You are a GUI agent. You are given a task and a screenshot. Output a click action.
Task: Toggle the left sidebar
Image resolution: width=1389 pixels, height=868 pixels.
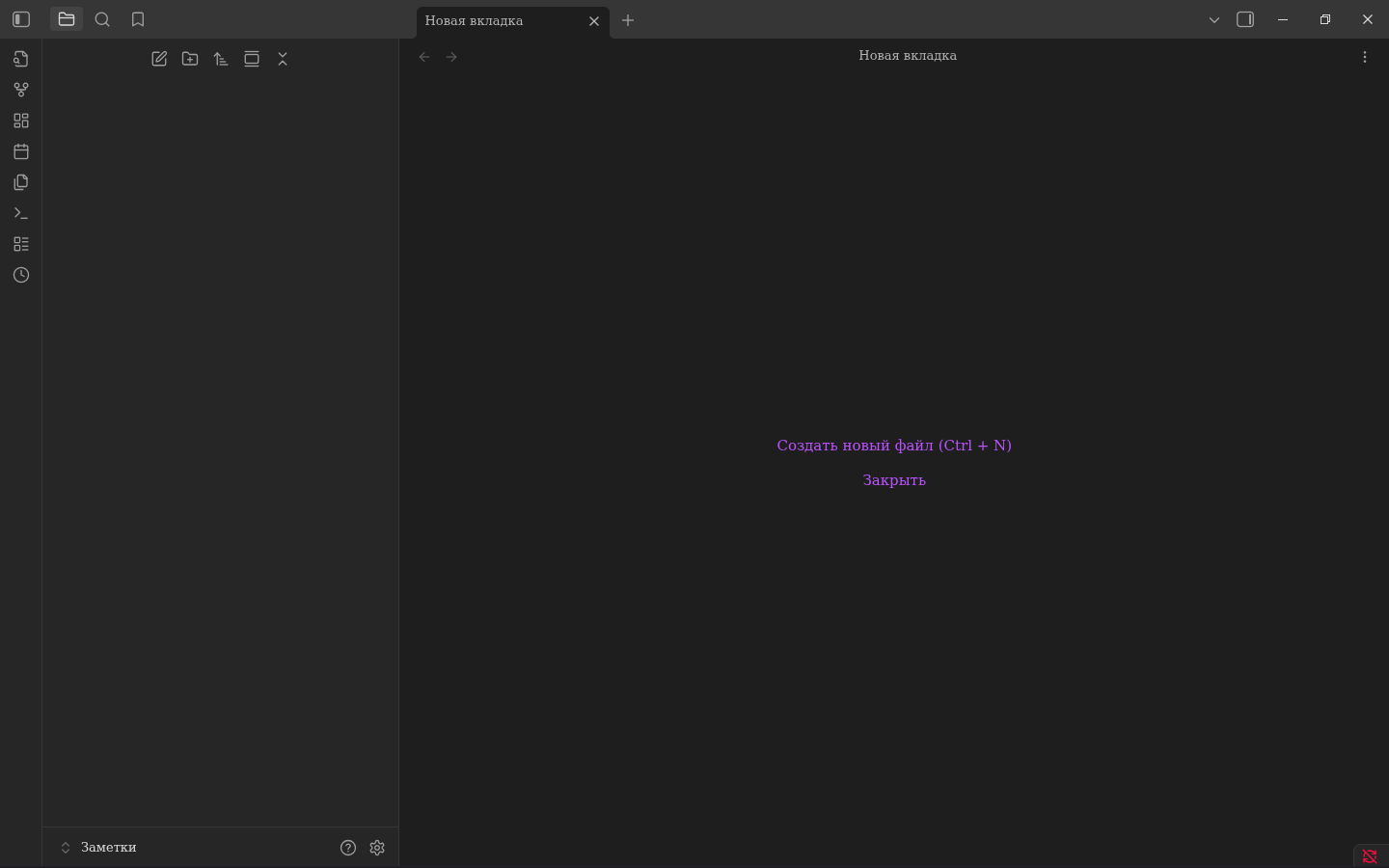tap(21, 19)
